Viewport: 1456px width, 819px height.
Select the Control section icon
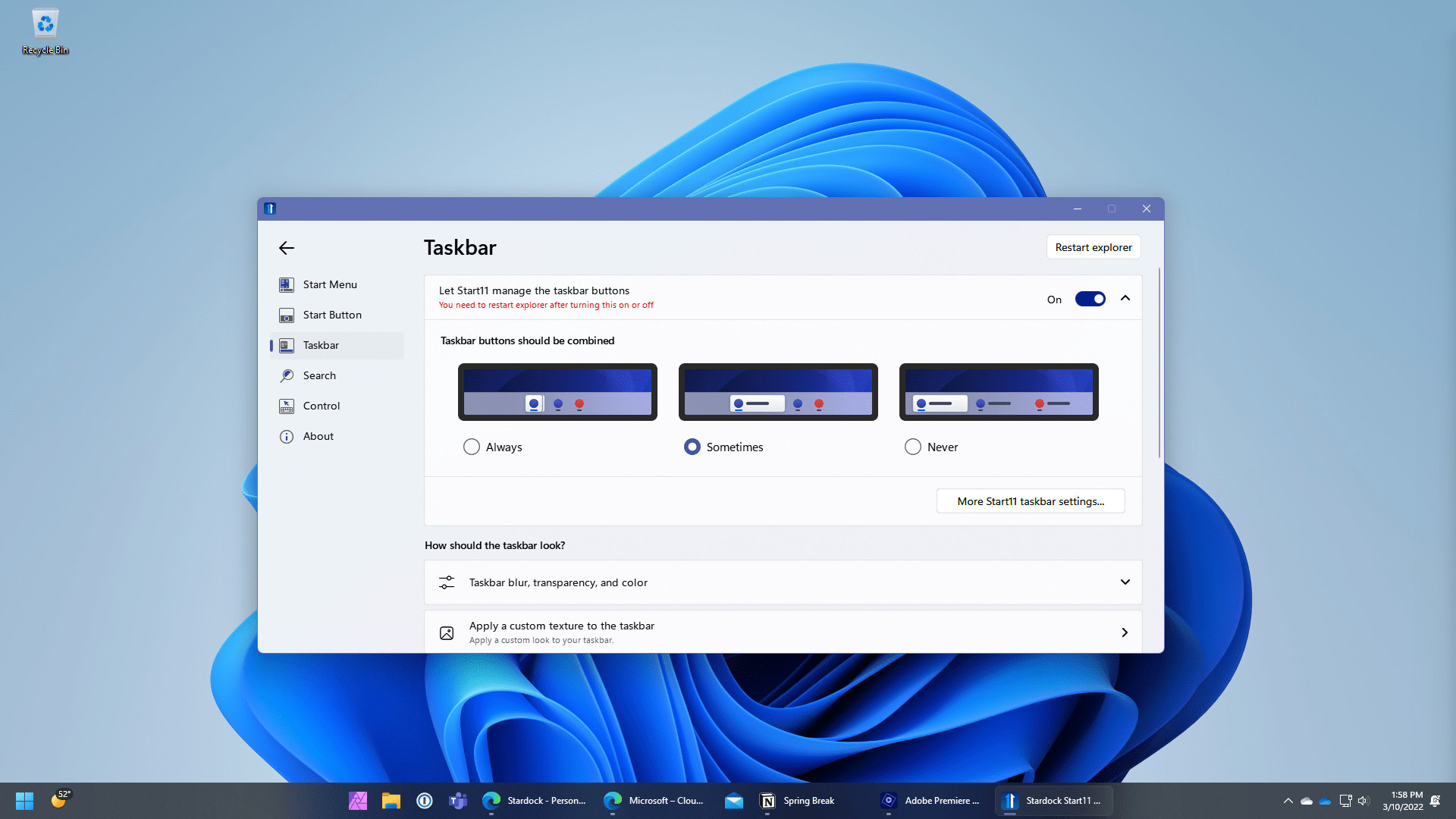click(x=287, y=406)
